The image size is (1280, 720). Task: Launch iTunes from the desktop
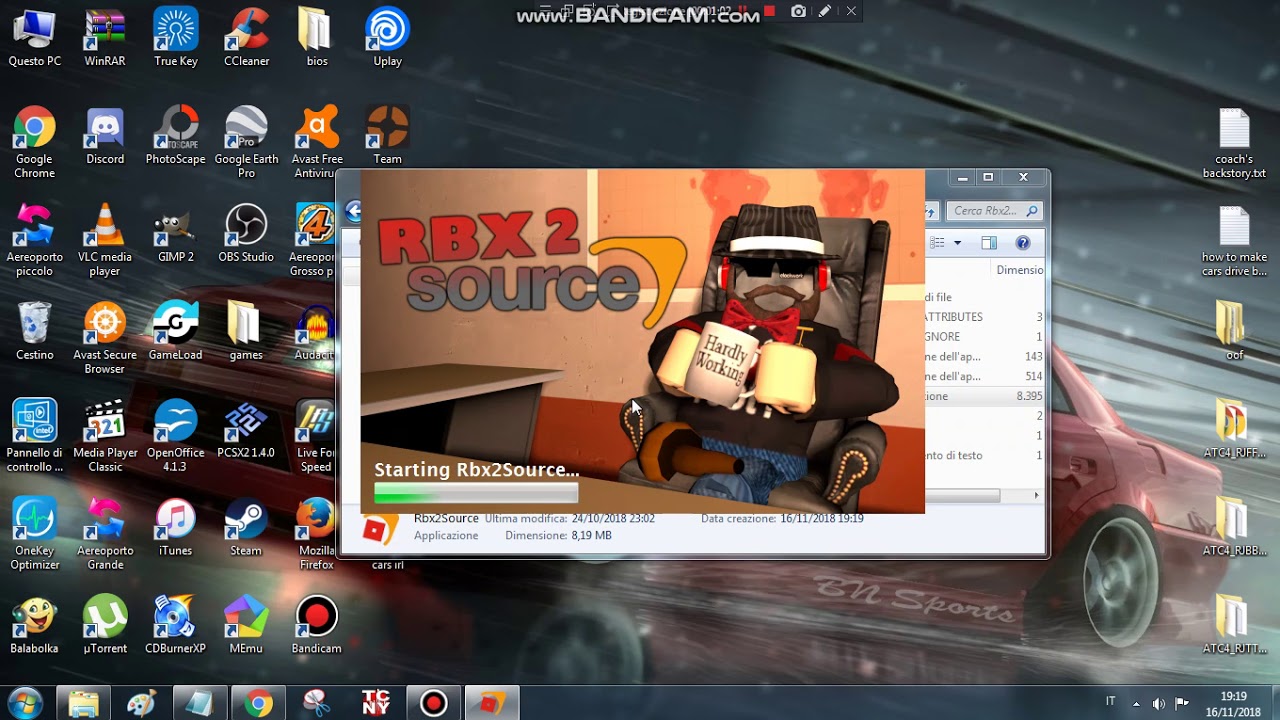tap(176, 527)
